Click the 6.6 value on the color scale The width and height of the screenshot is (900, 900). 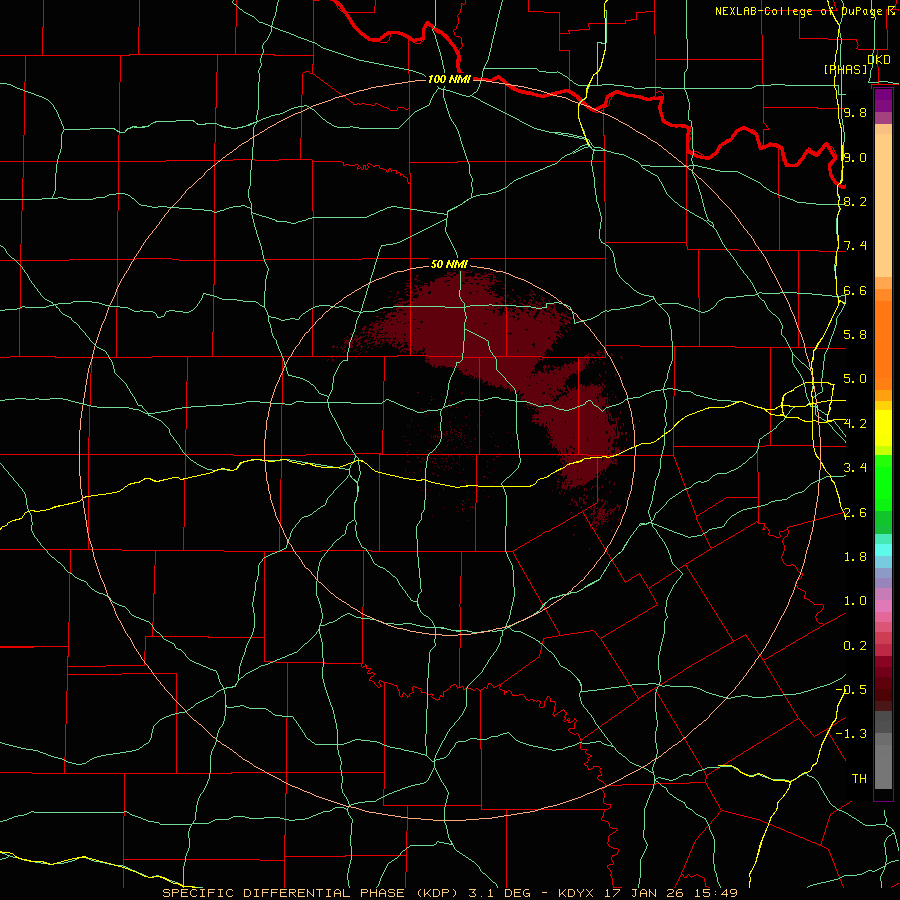[855, 290]
